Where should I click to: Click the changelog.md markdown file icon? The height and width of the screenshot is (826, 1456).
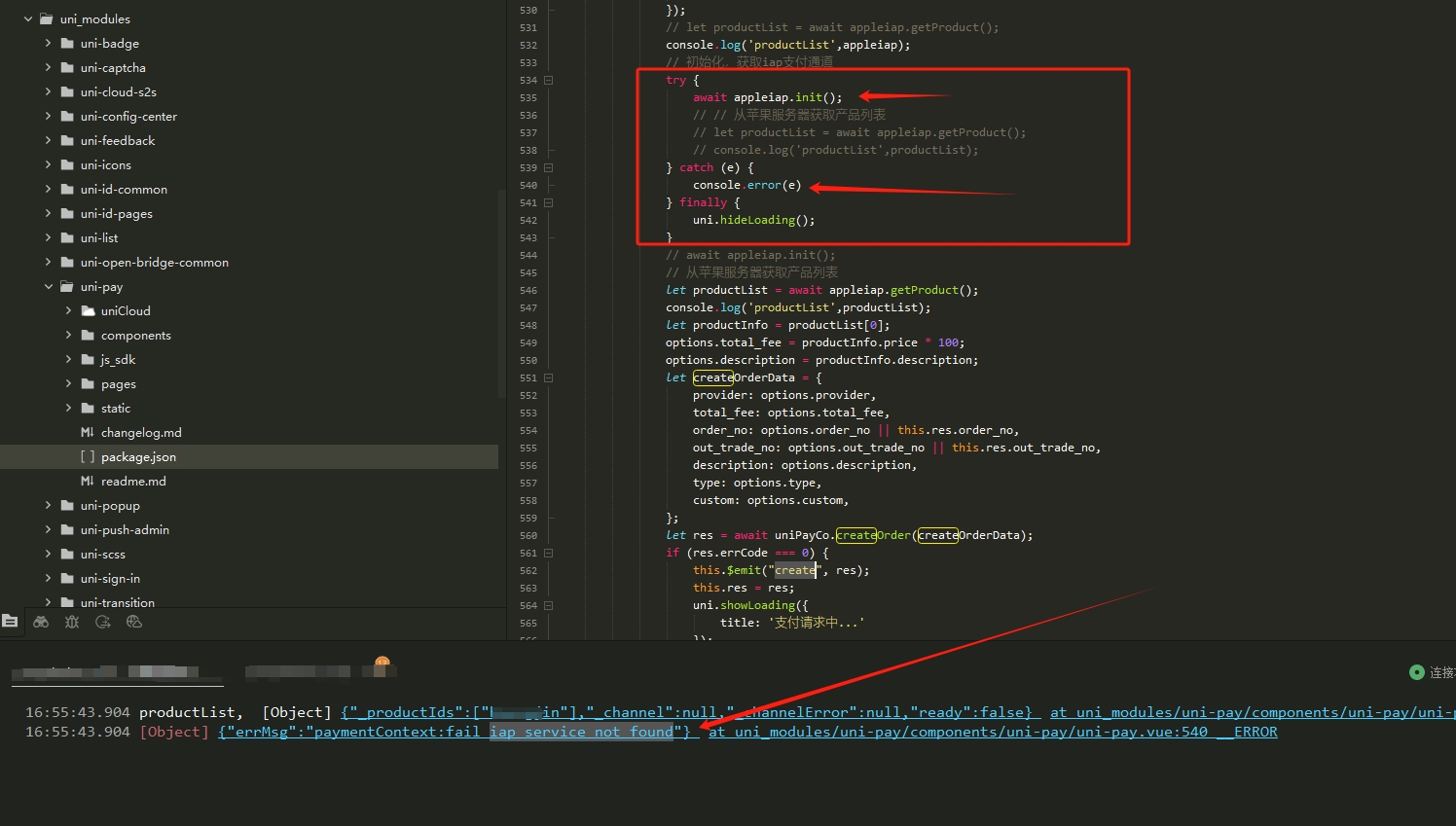click(88, 432)
